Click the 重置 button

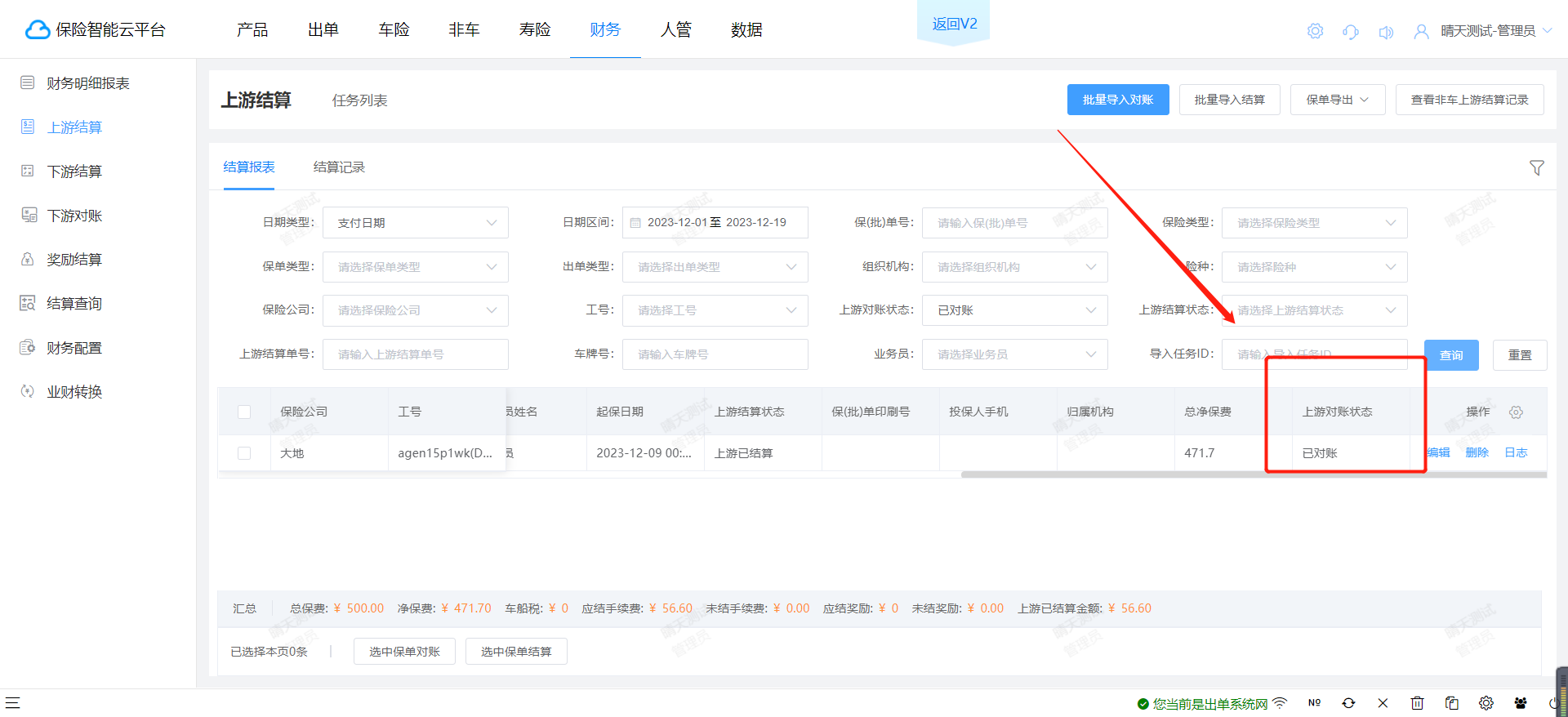1520,355
